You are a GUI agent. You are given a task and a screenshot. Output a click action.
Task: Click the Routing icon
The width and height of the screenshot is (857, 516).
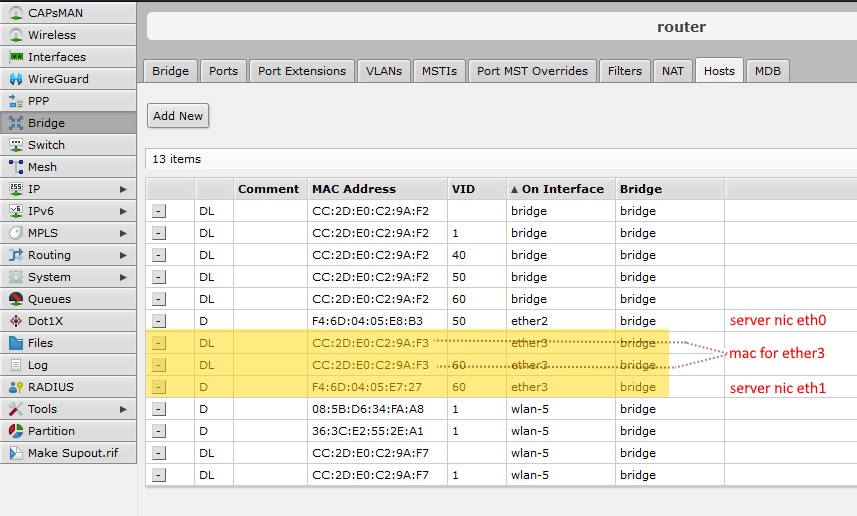pos(16,255)
